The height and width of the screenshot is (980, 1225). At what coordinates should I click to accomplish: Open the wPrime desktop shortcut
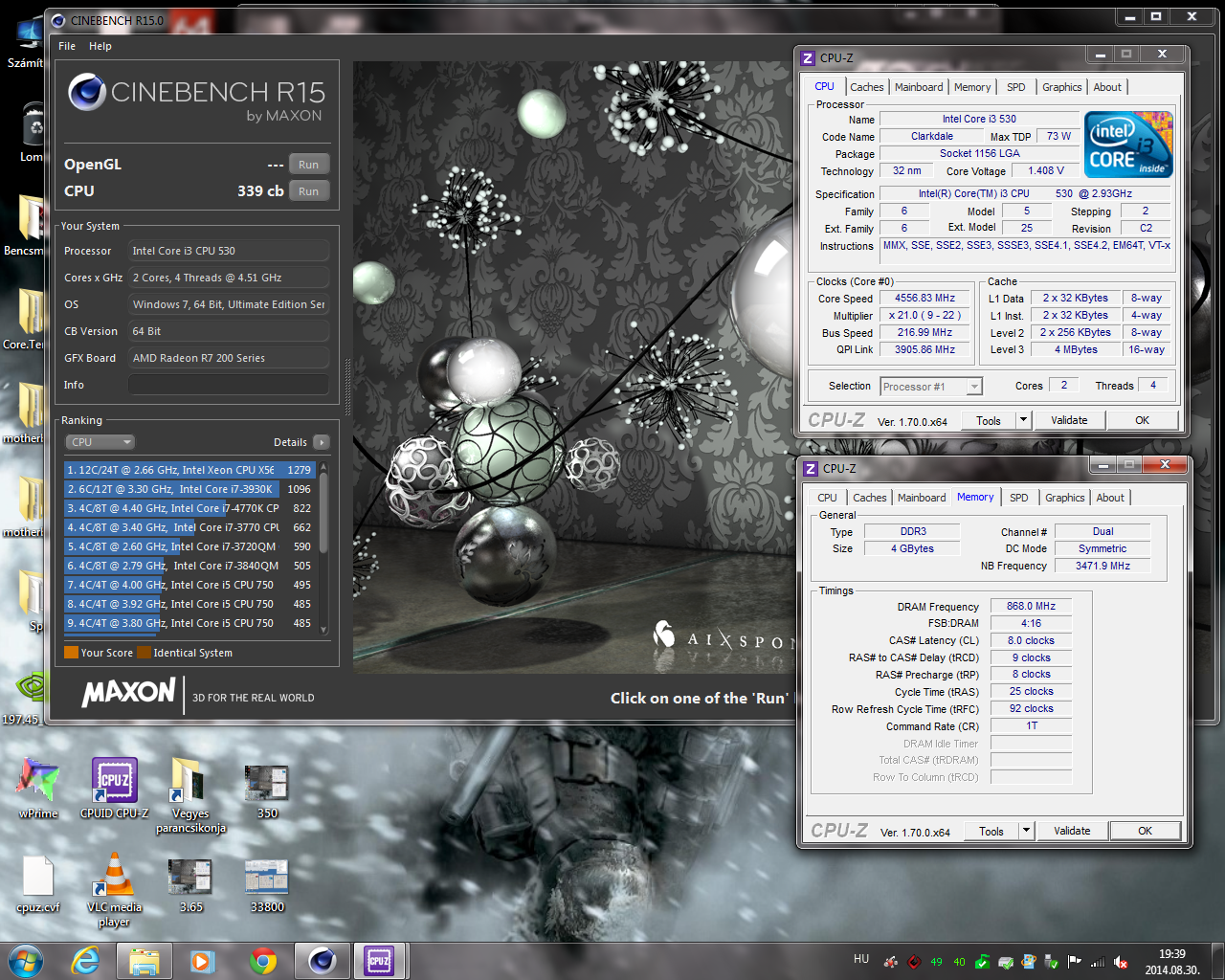point(38,788)
